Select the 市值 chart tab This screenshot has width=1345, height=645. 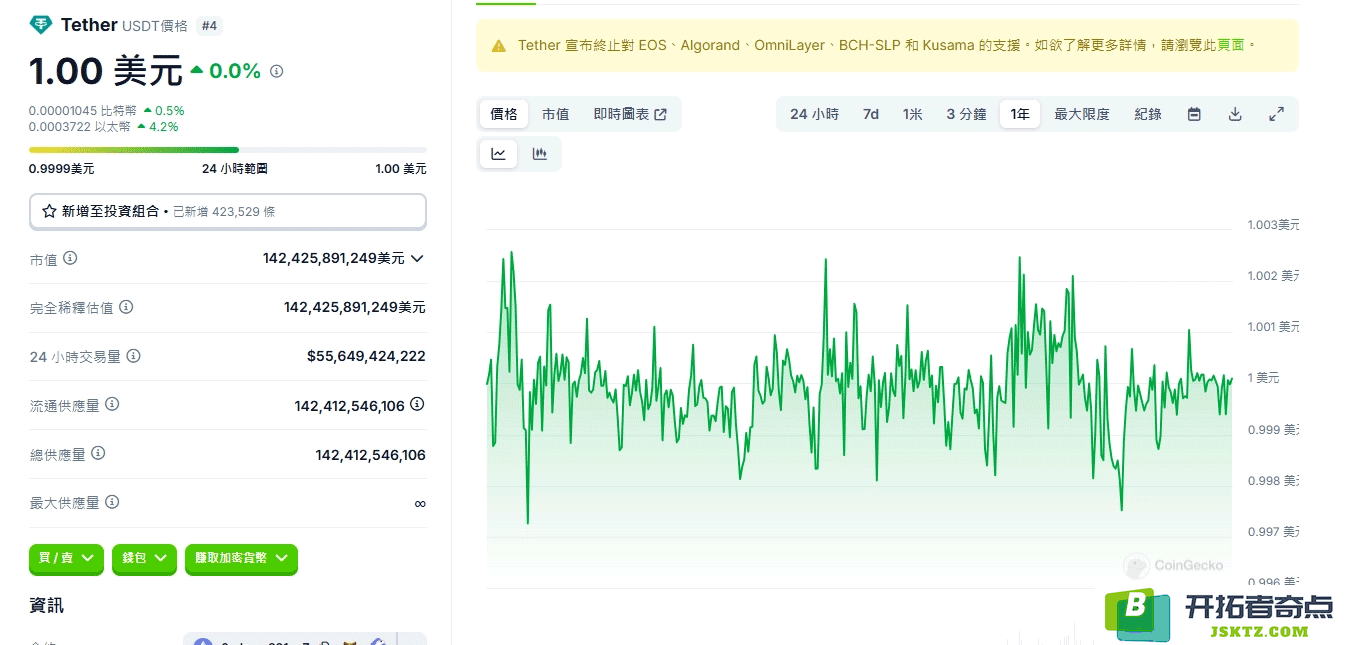tap(555, 114)
